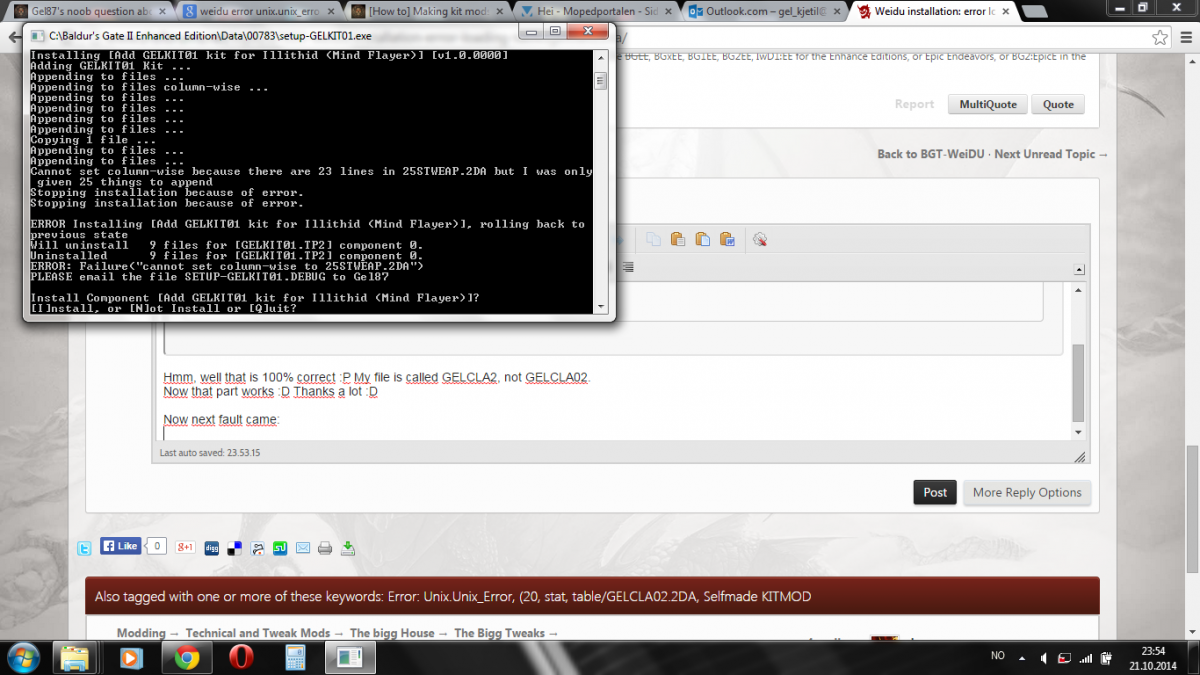The image size is (1200, 675).
Task: Focus the setup-GELKIT01.exe console title bar
Action: click(270, 35)
